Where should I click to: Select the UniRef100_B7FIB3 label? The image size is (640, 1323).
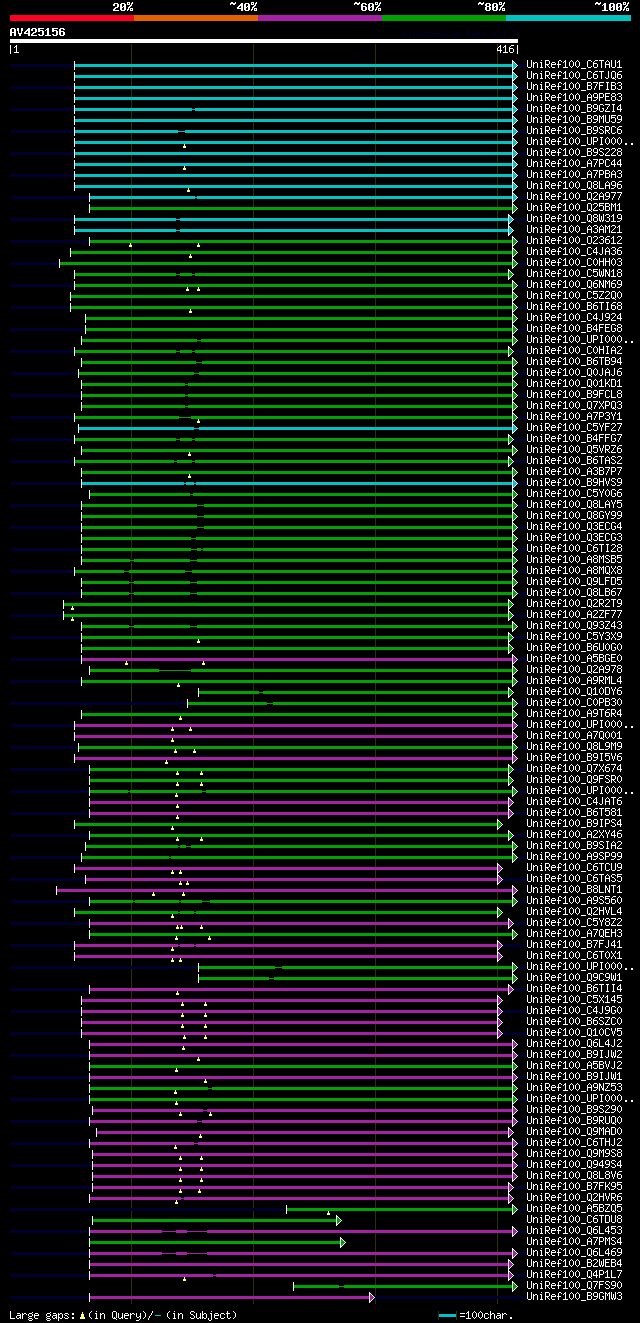click(574, 86)
